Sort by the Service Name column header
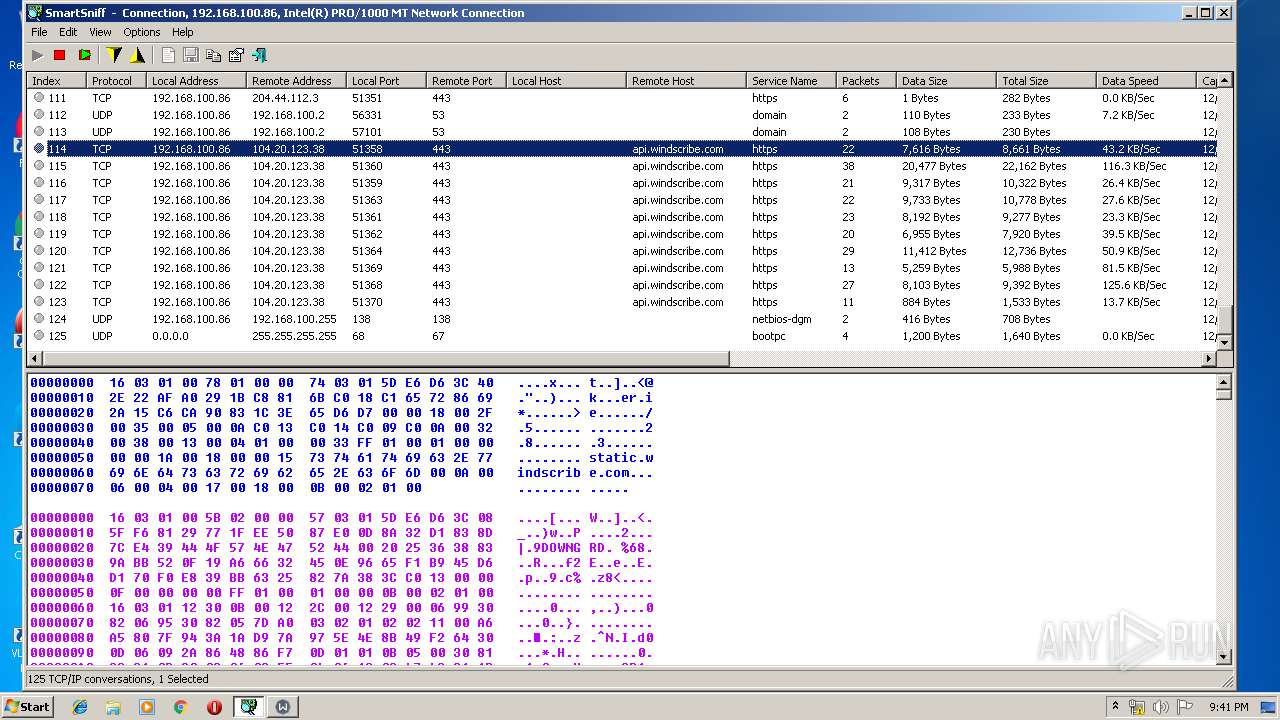 791,81
